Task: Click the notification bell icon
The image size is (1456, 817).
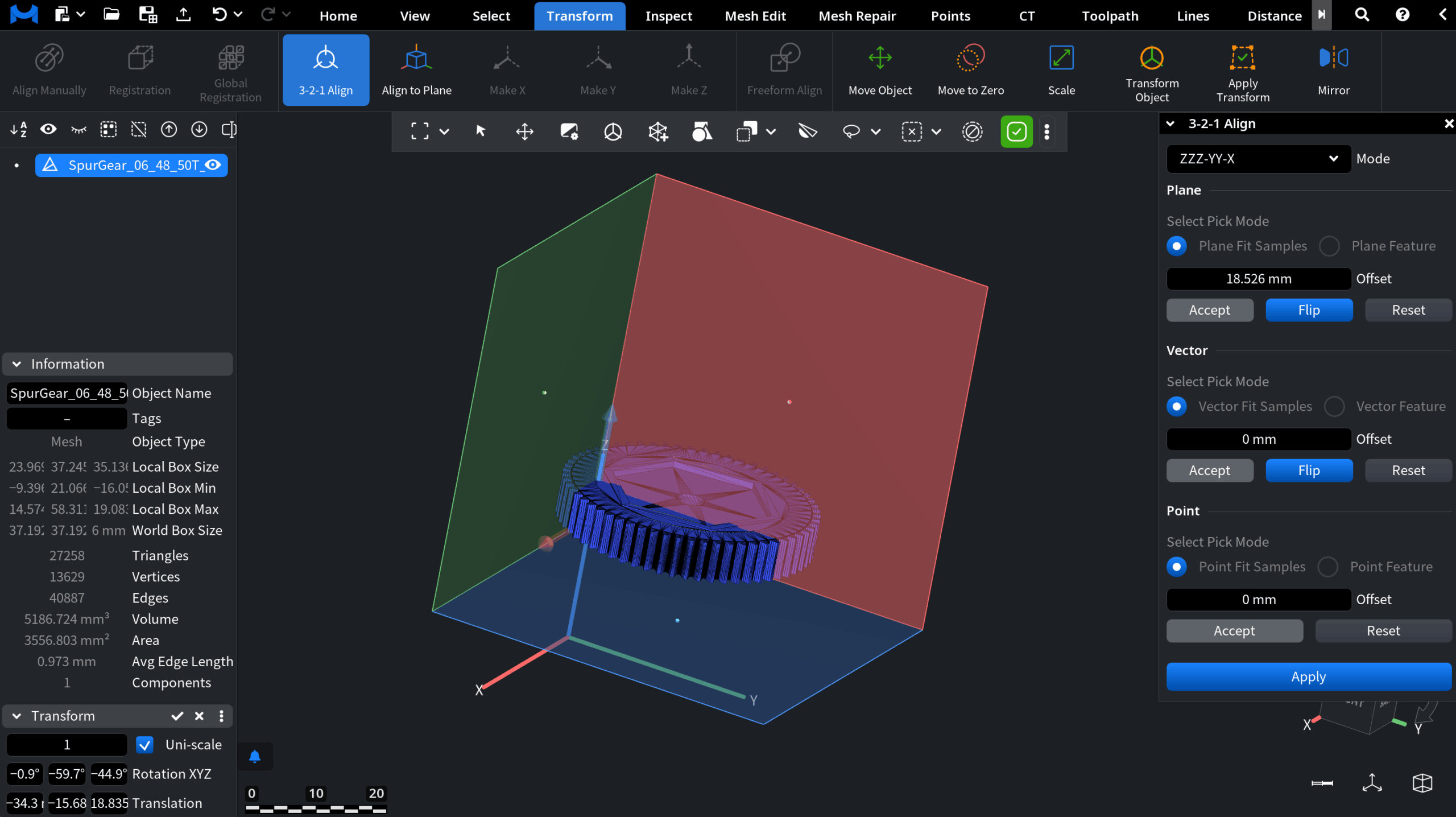Action: tap(255, 756)
